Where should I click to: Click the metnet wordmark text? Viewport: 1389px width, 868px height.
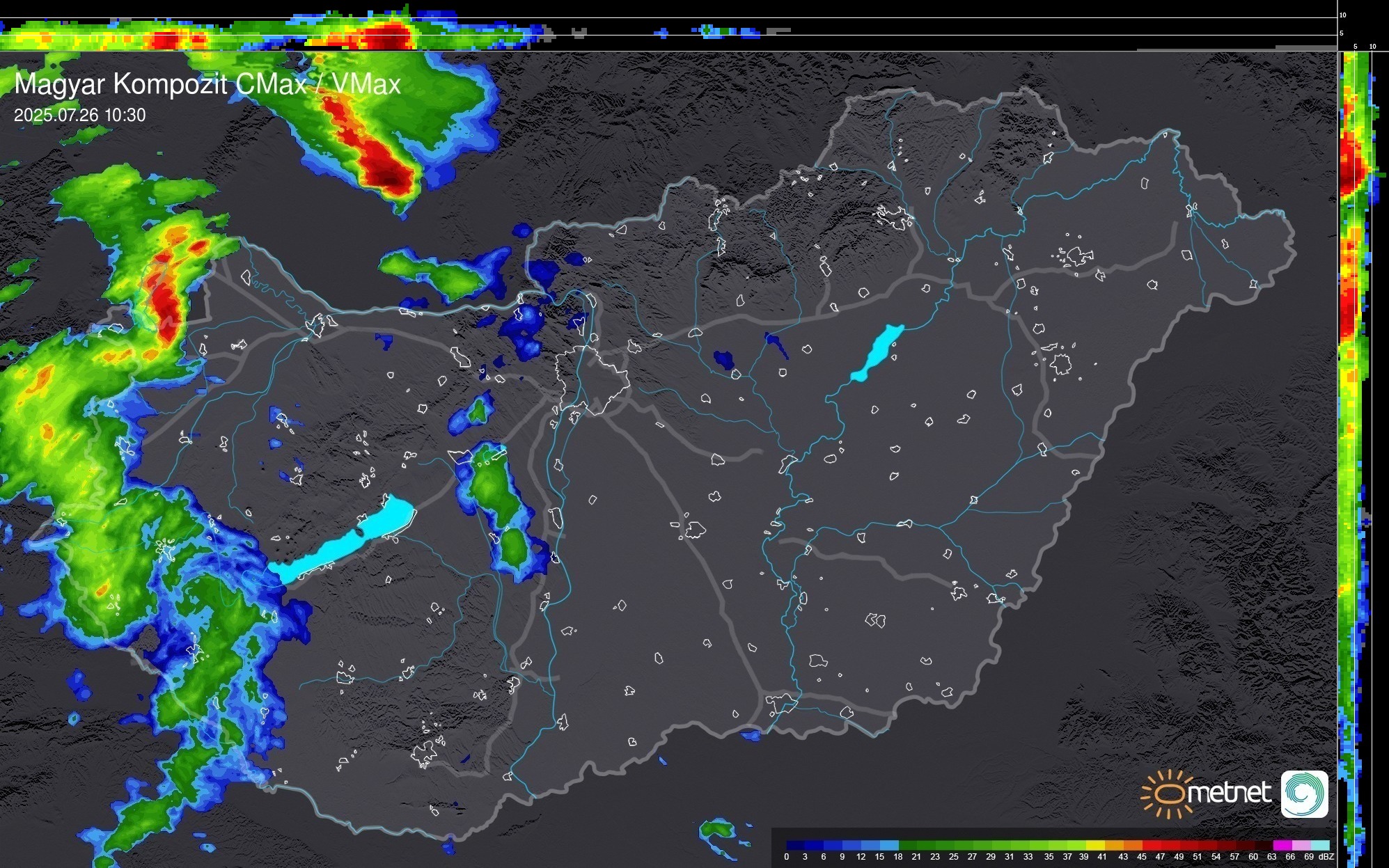pos(1228,793)
